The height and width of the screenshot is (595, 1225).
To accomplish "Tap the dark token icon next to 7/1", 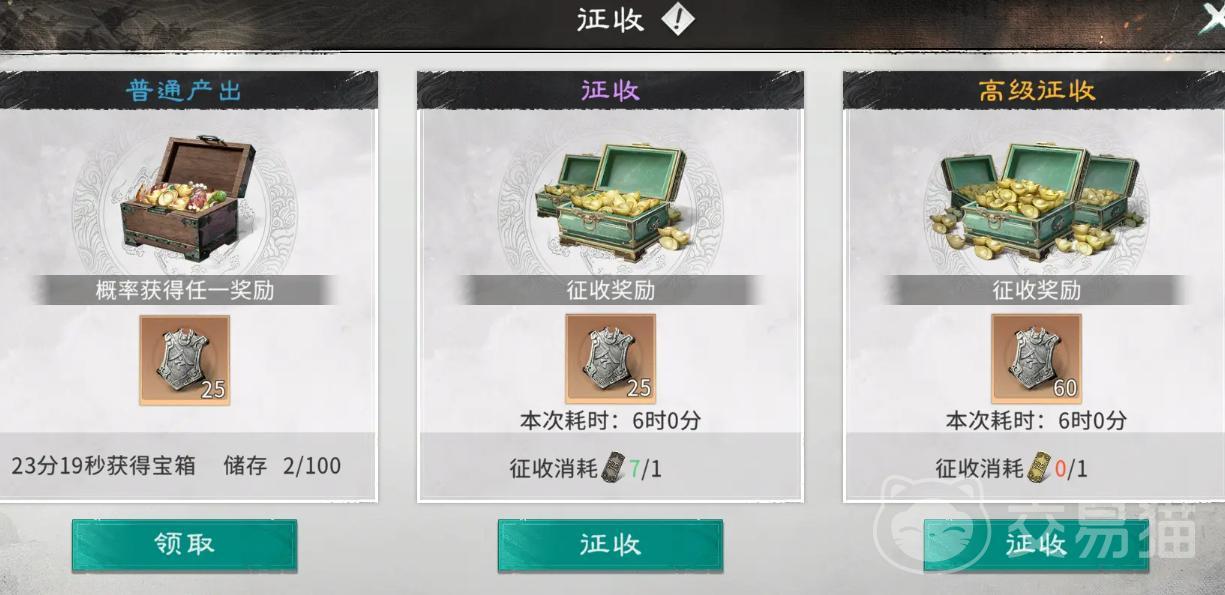I will click(x=613, y=467).
